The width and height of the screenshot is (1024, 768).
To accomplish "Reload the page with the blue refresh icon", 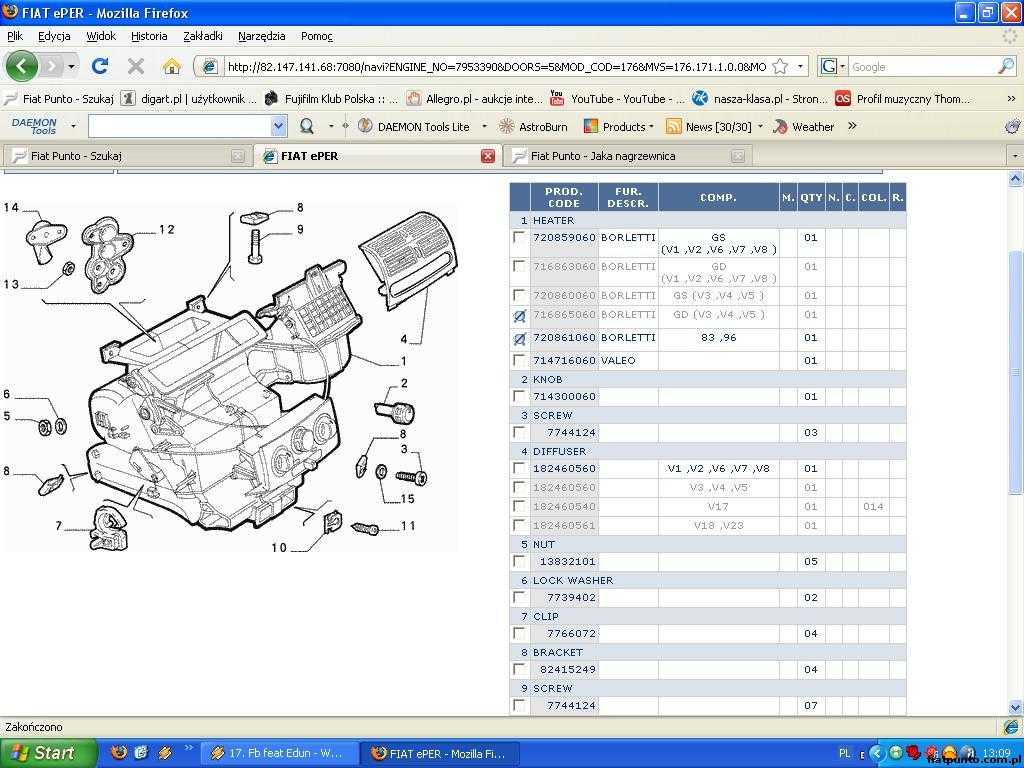I will pos(100,66).
